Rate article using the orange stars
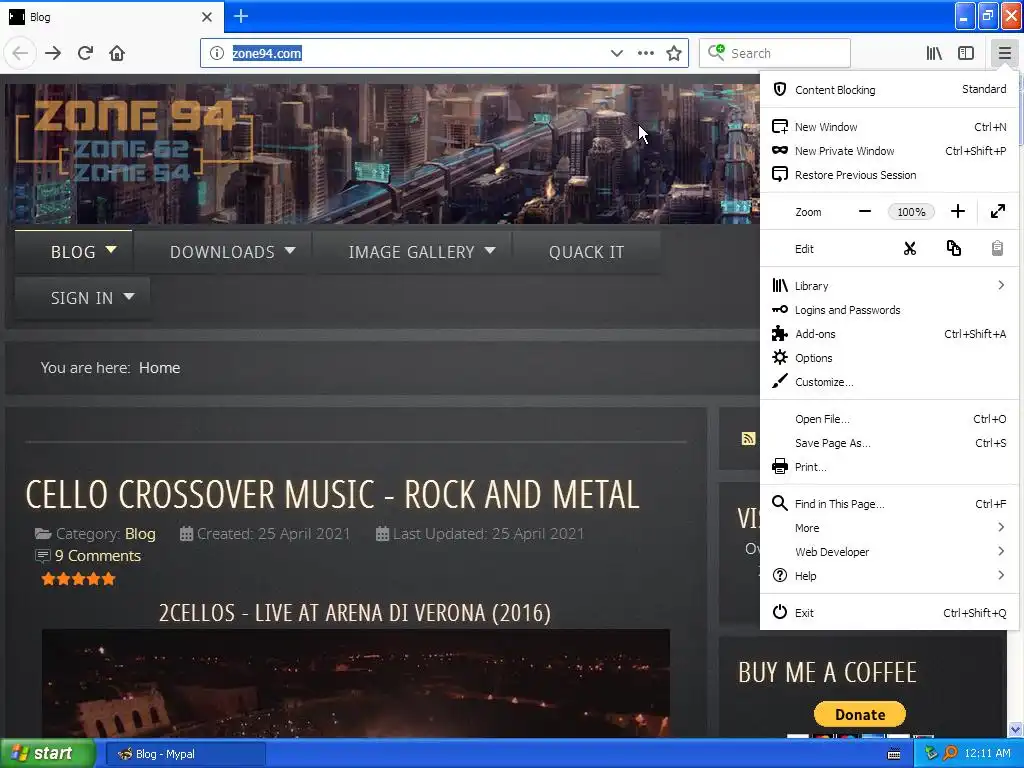The width and height of the screenshot is (1024, 768). [x=78, y=579]
